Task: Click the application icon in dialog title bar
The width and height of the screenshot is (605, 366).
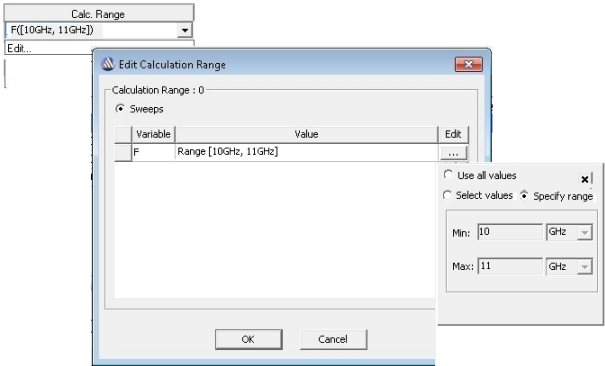Action: click(x=108, y=64)
